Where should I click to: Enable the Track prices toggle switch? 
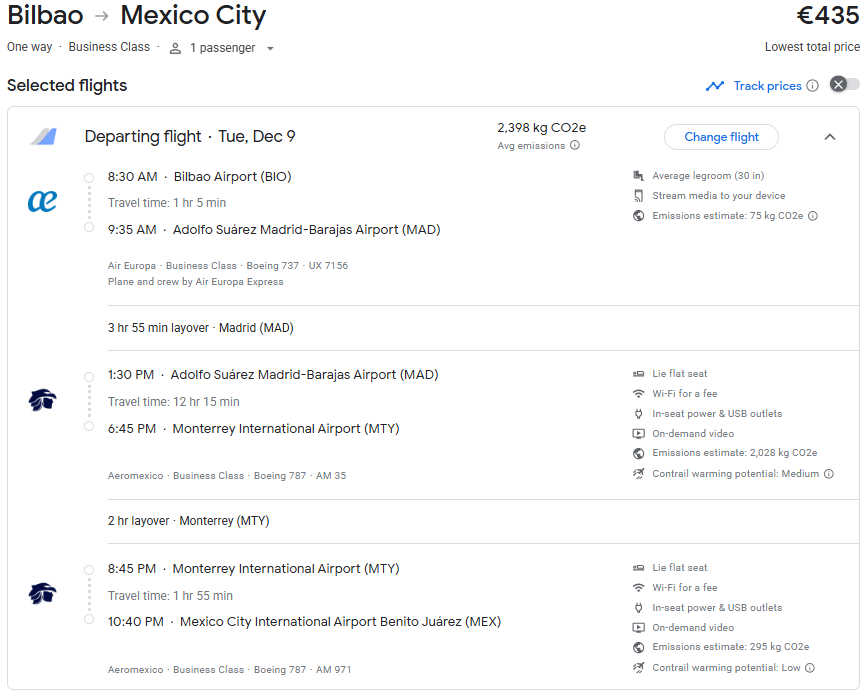[x=844, y=85]
